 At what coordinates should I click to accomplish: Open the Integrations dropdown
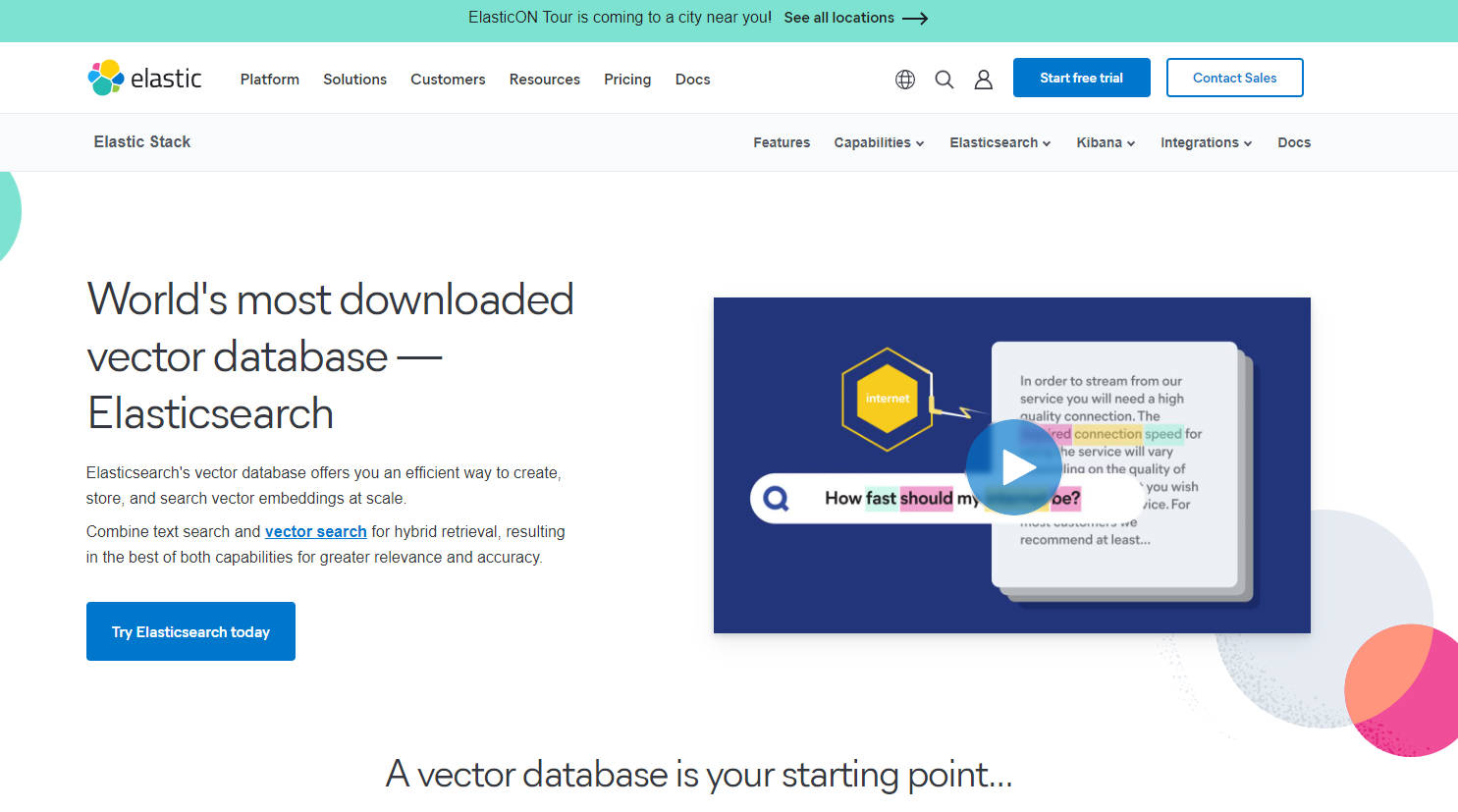[1206, 142]
